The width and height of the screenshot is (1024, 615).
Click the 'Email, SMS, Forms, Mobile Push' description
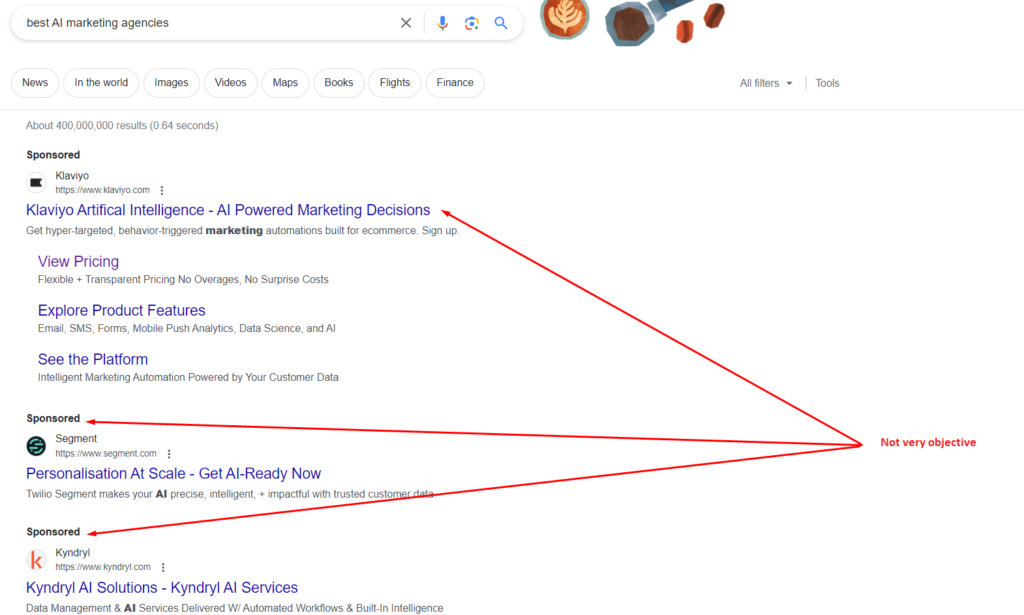187,328
